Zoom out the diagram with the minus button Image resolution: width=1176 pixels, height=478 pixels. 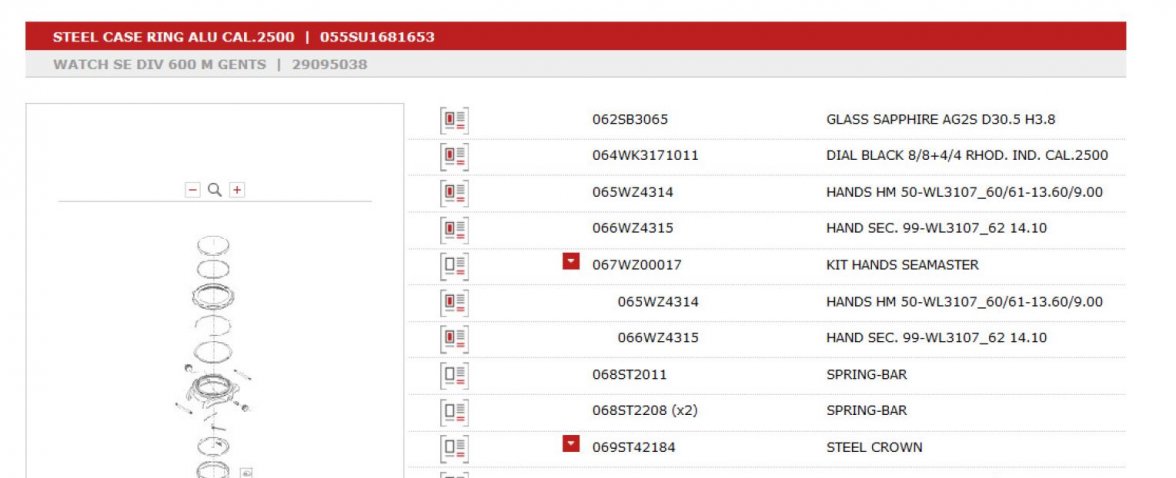(x=193, y=190)
